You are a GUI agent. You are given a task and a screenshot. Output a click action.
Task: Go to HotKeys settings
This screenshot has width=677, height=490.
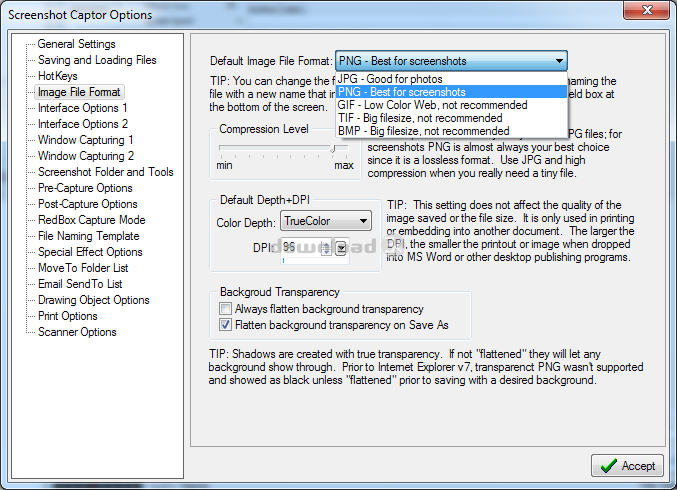click(58, 76)
